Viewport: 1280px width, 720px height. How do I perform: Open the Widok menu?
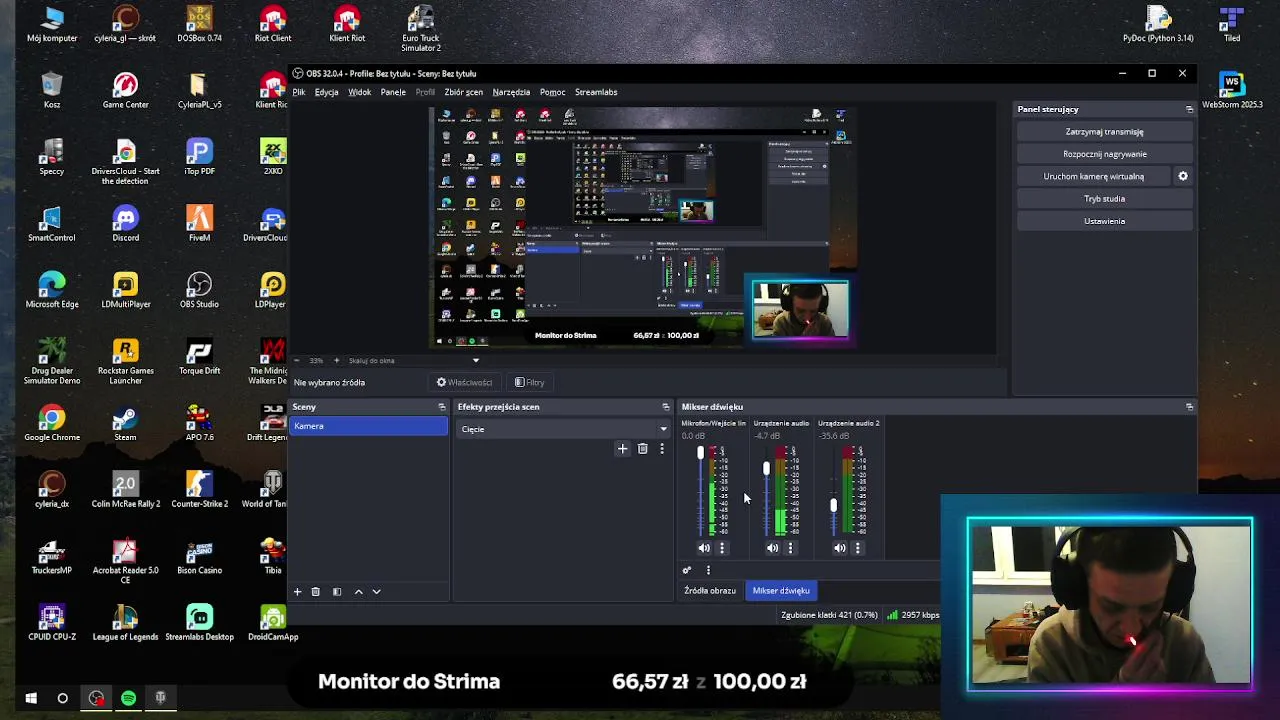coord(359,92)
